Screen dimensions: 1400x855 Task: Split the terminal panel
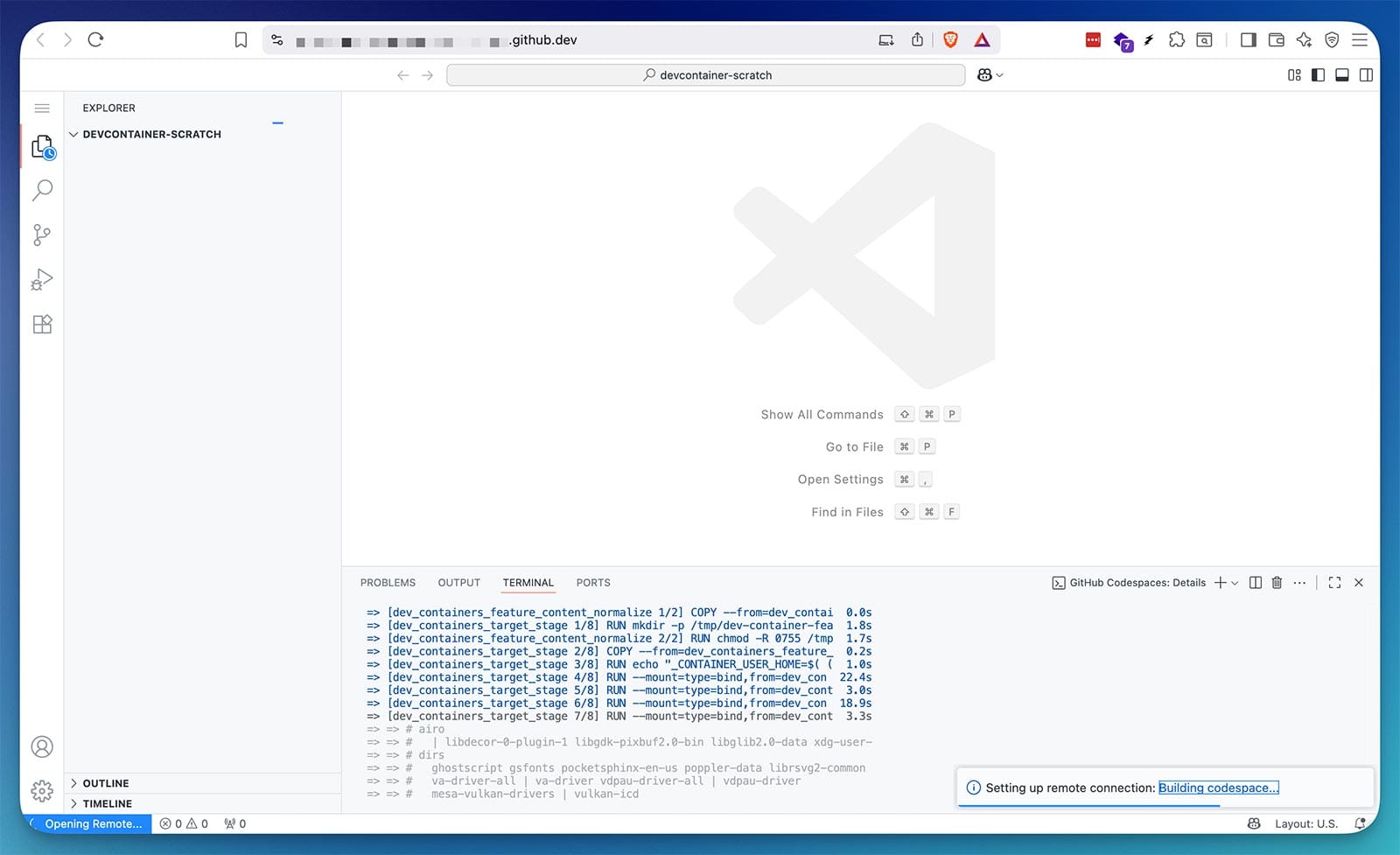point(1255,583)
